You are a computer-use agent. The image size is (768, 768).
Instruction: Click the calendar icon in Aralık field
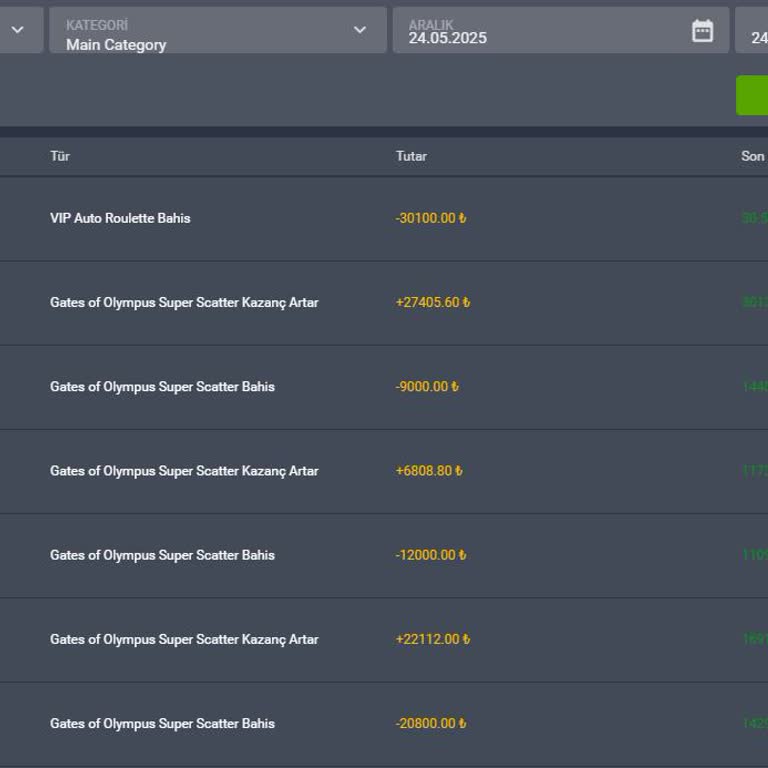tap(702, 31)
